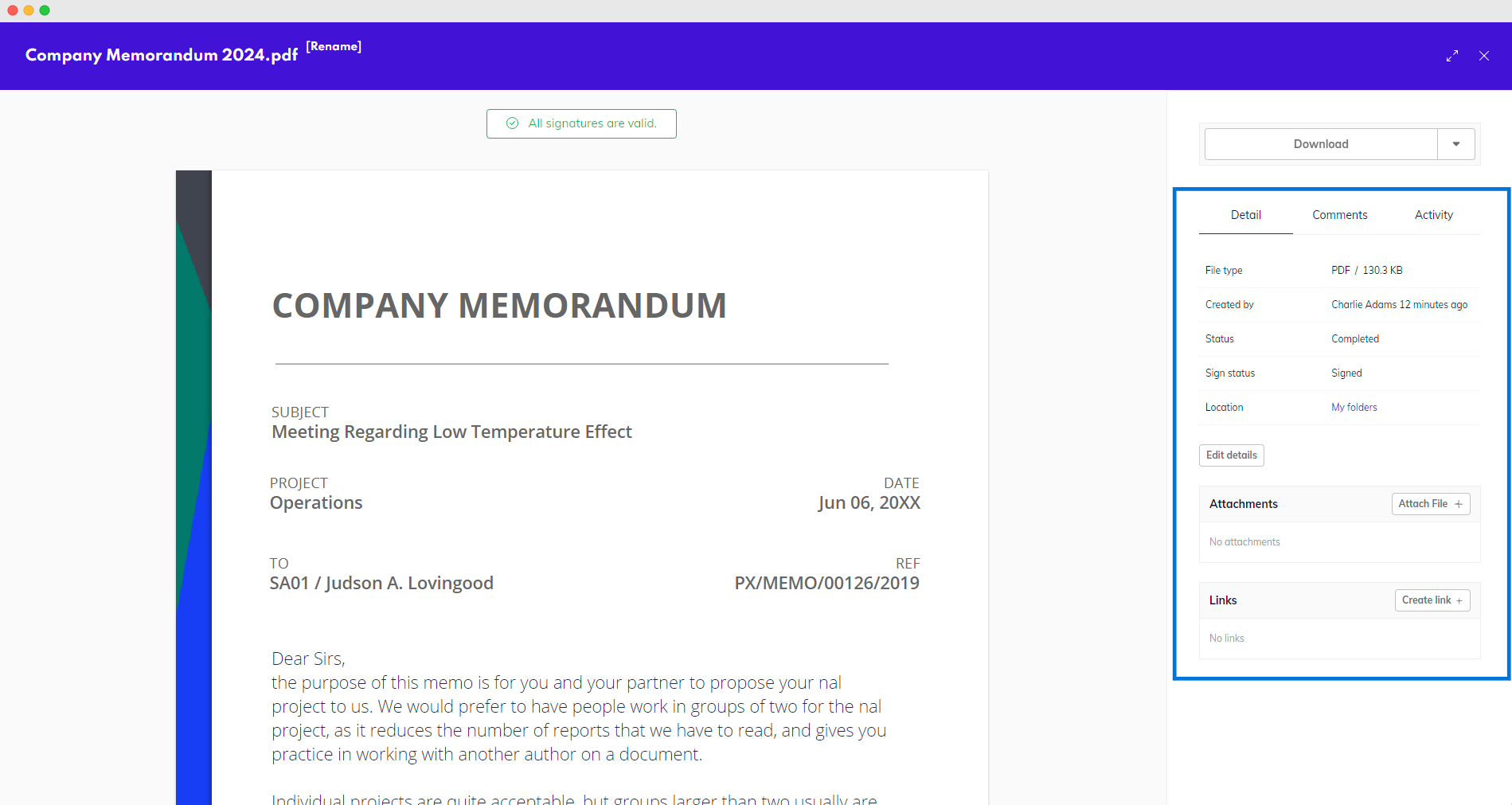Click the Download button

coord(1321,144)
